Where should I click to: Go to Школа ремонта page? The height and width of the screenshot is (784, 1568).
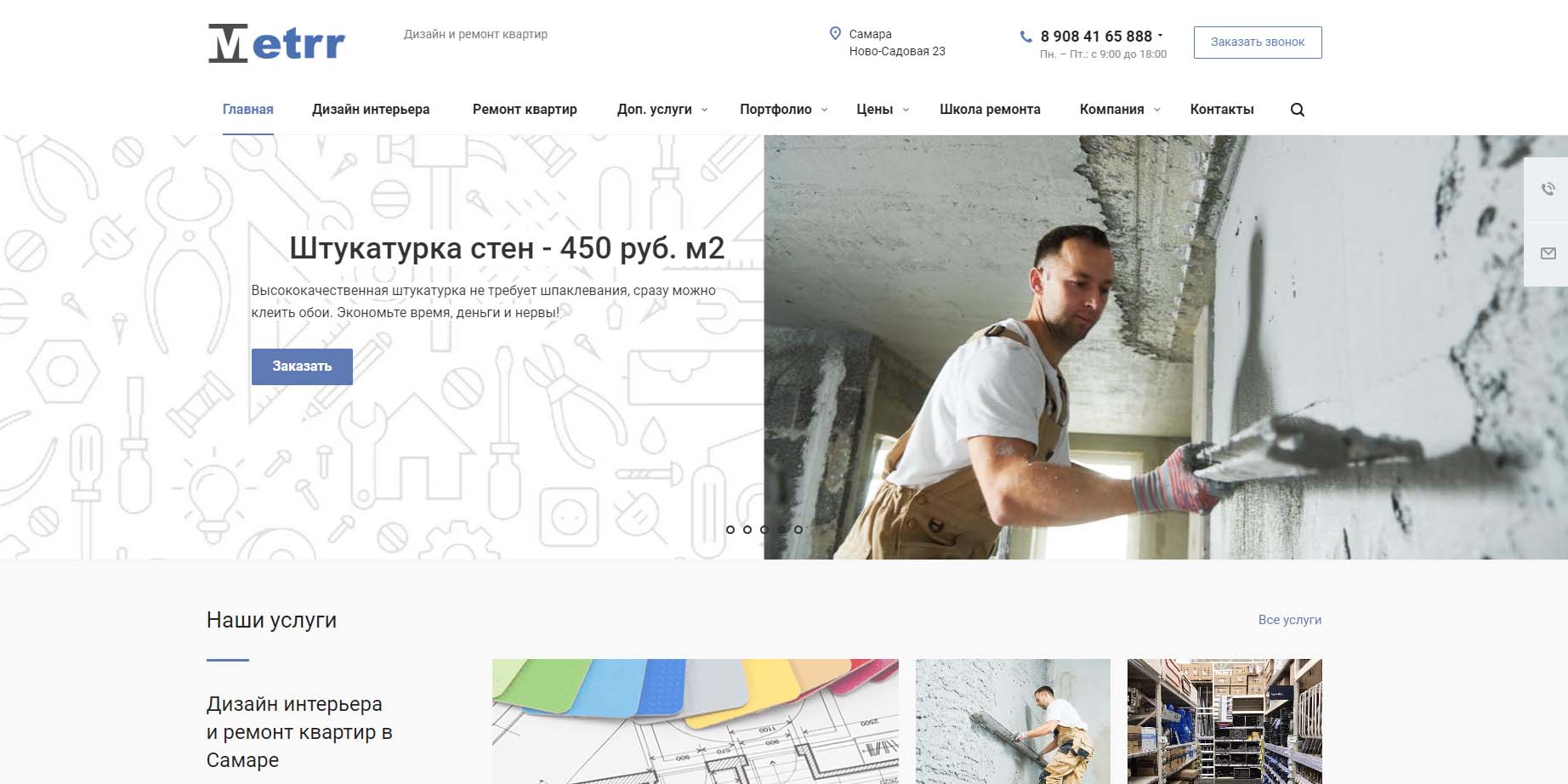tap(990, 110)
